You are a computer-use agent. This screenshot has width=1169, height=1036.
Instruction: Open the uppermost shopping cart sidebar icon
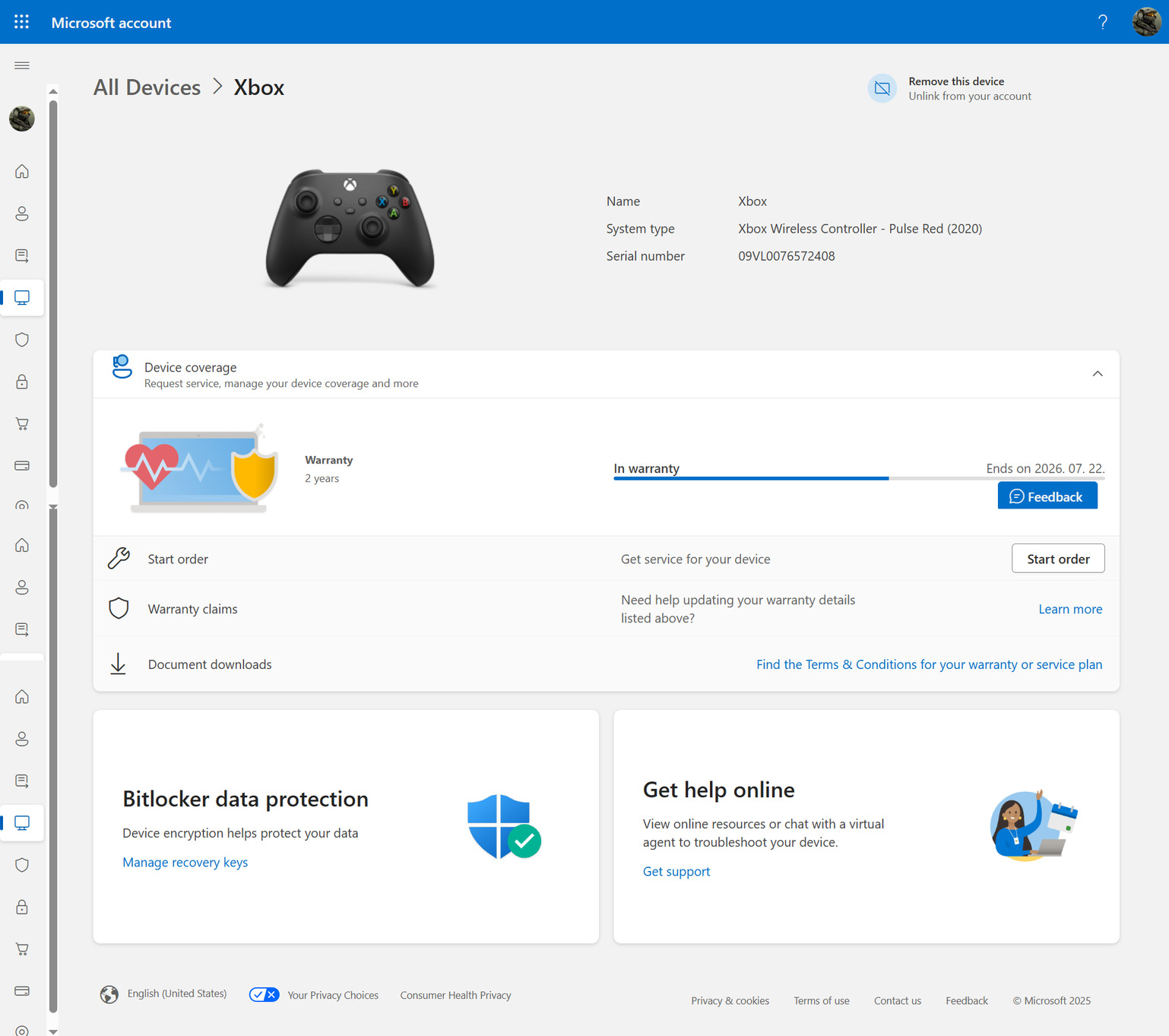[22, 423]
